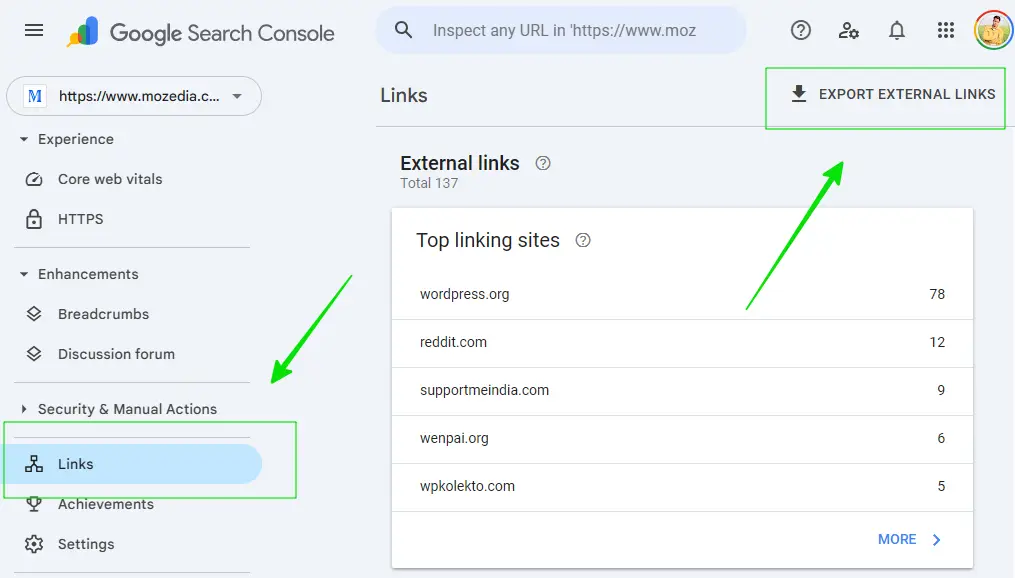Expand Security & Manual Actions

coord(25,409)
